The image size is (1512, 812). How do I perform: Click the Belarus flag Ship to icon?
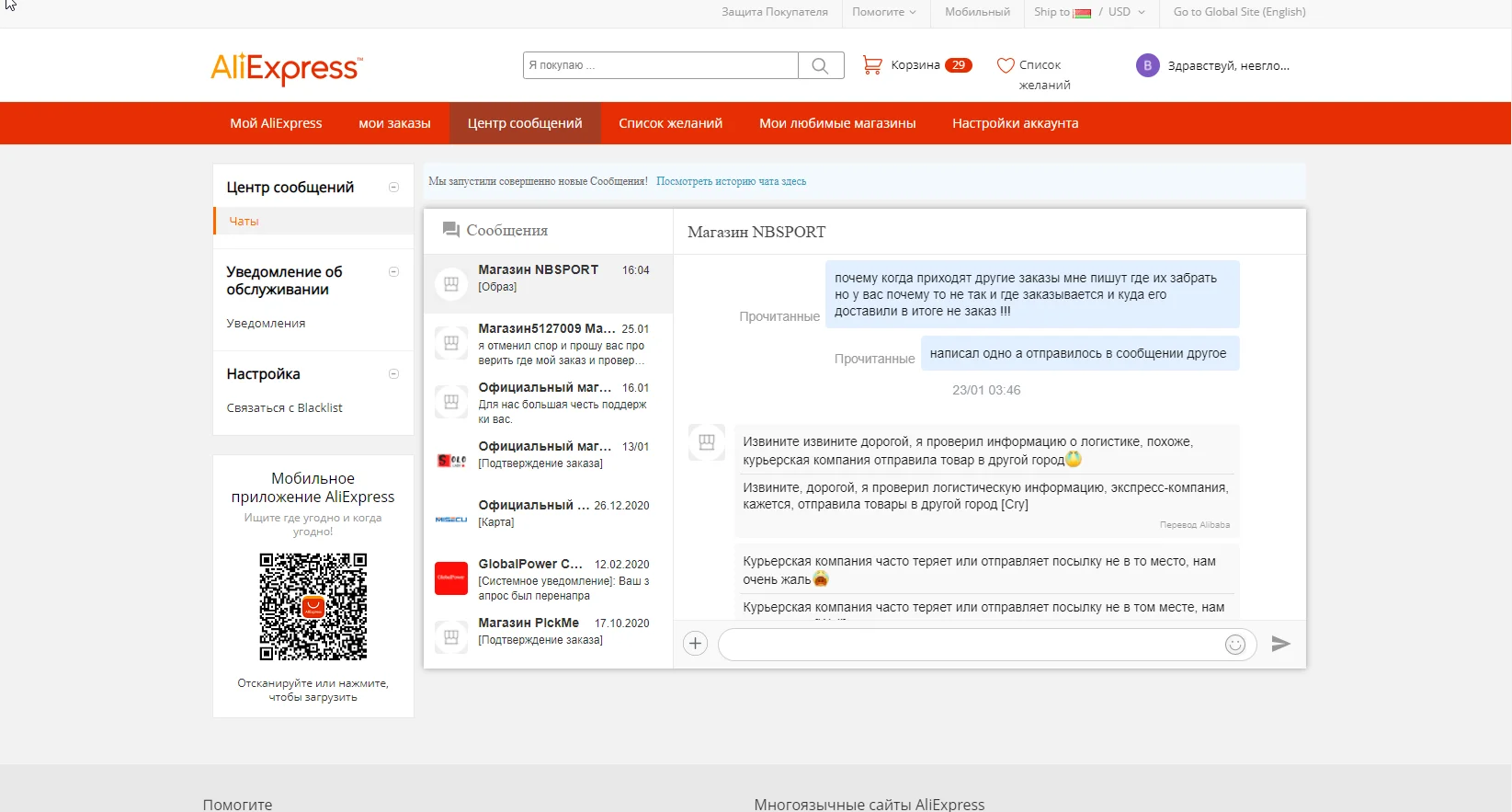click(1082, 13)
